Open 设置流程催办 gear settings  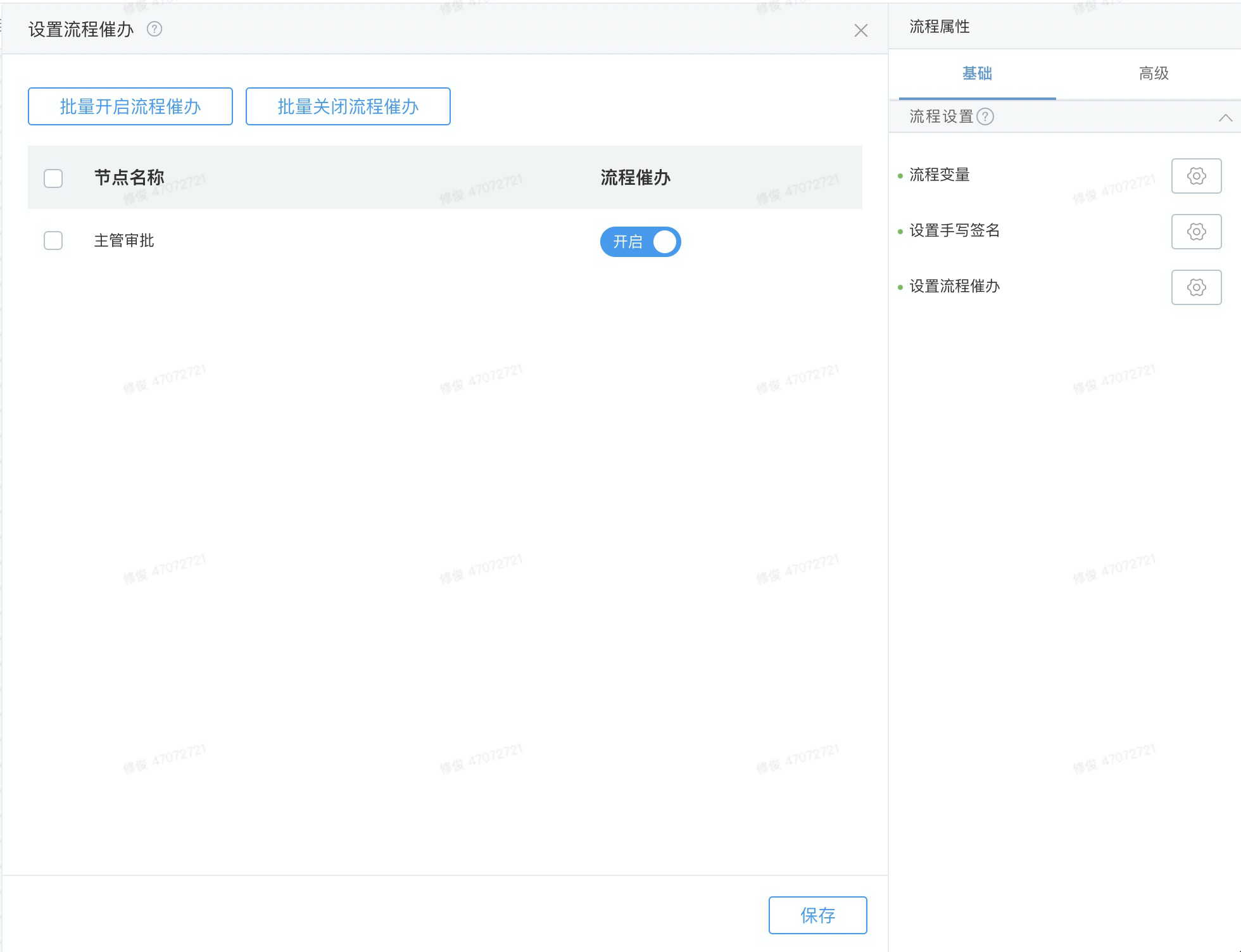[1195, 287]
